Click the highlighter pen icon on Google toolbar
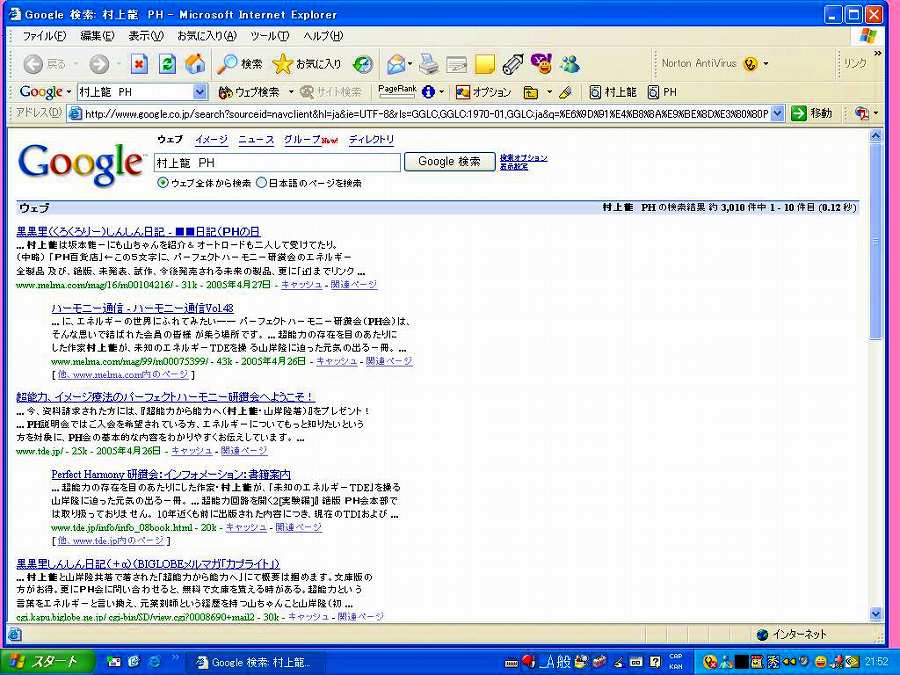Viewport: 900px width, 675px height. tap(565, 92)
